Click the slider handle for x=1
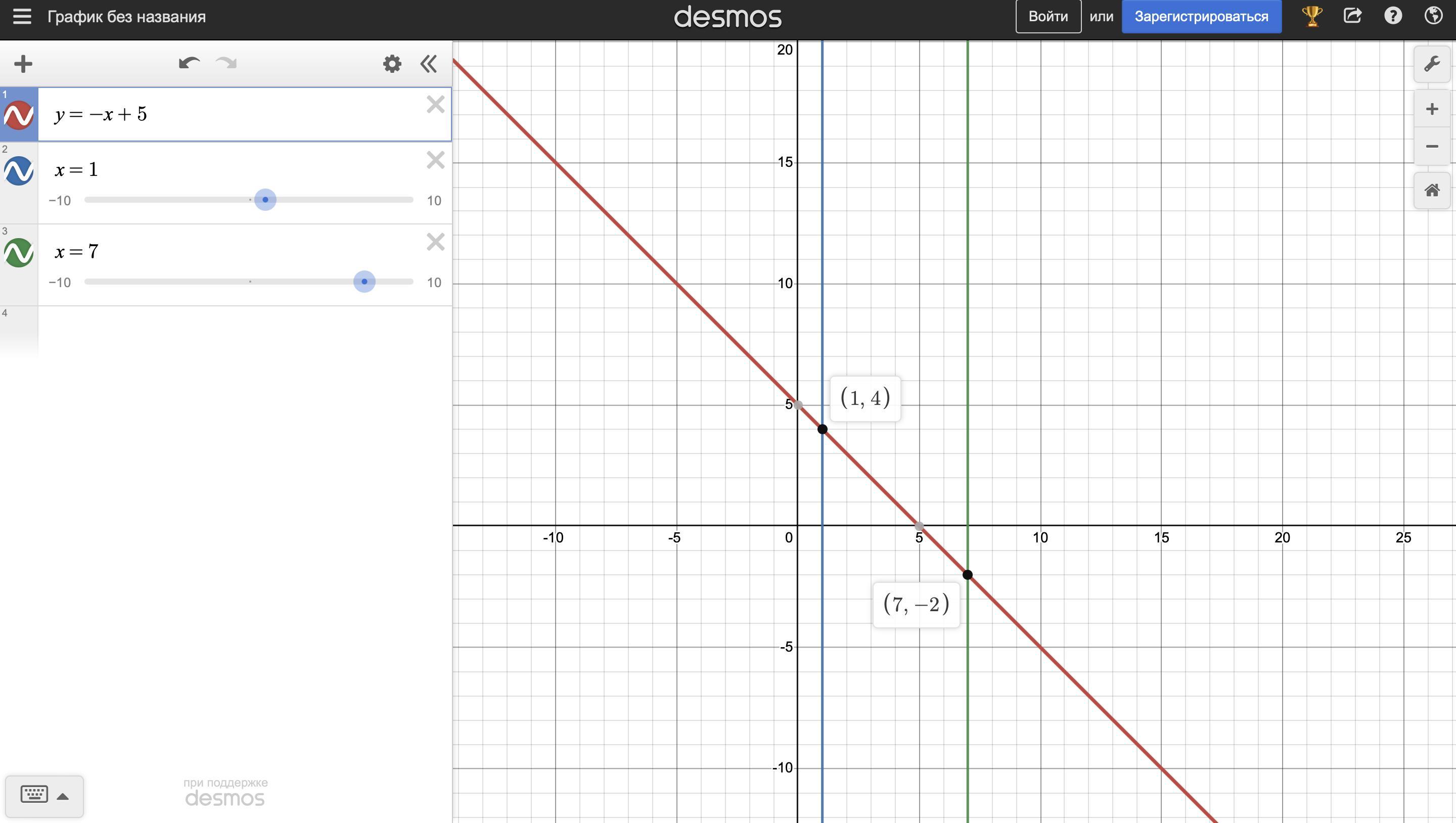Screen dimensions: 1456x823 click(x=265, y=200)
